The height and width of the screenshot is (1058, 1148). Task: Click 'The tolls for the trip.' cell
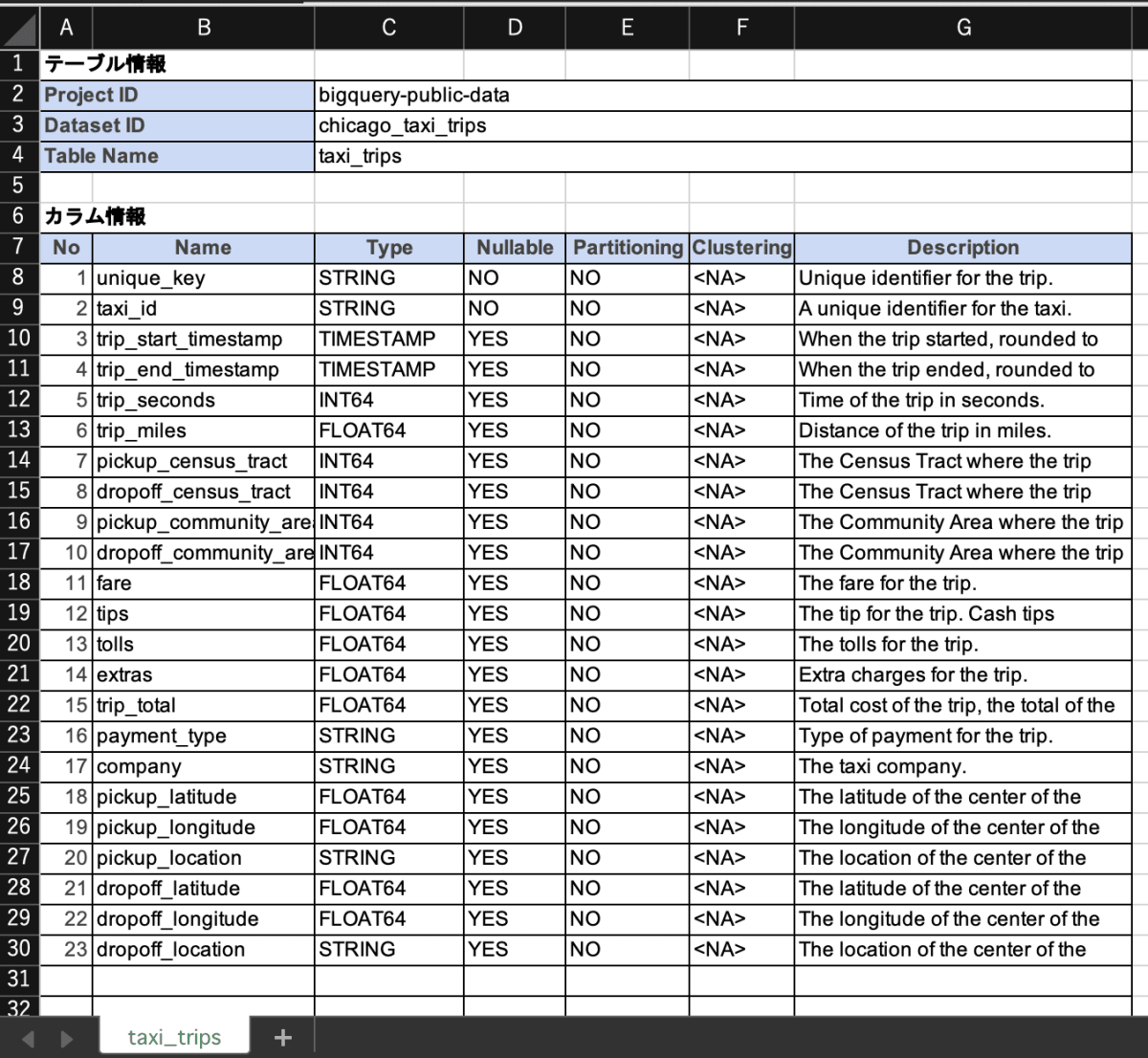click(963, 644)
